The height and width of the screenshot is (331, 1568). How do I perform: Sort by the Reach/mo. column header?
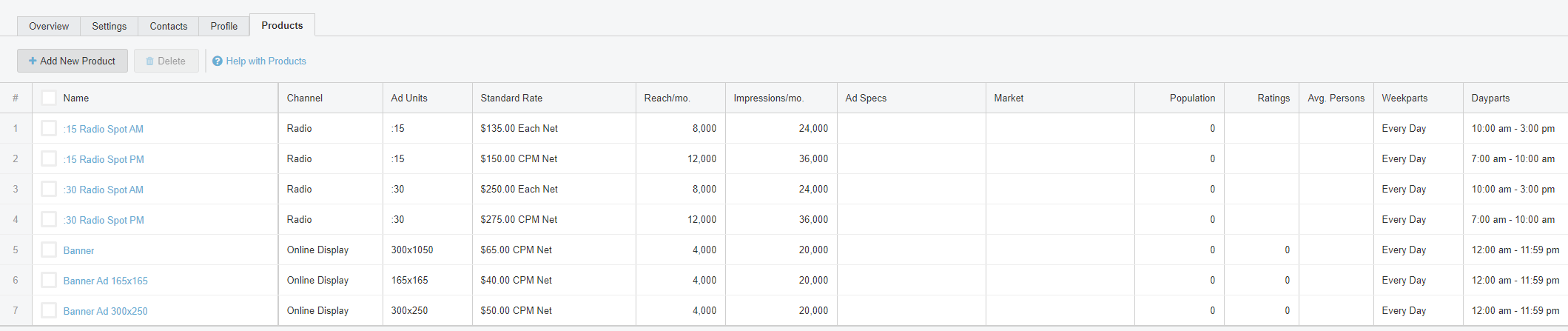(667, 98)
